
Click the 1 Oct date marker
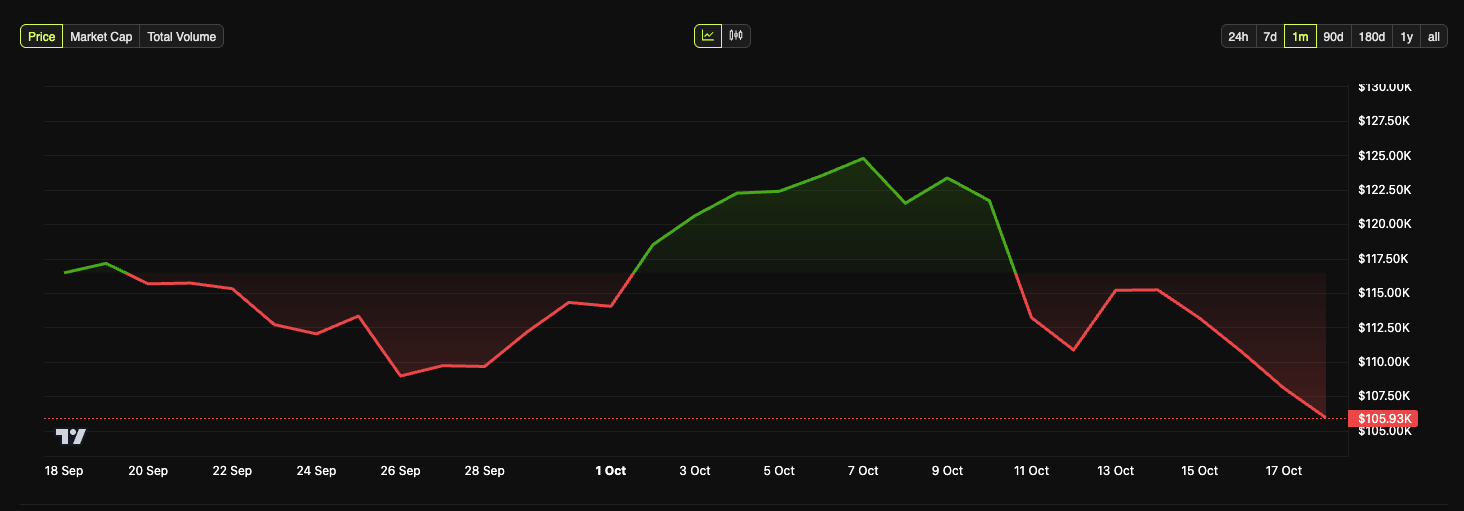(x=610, y=470)
